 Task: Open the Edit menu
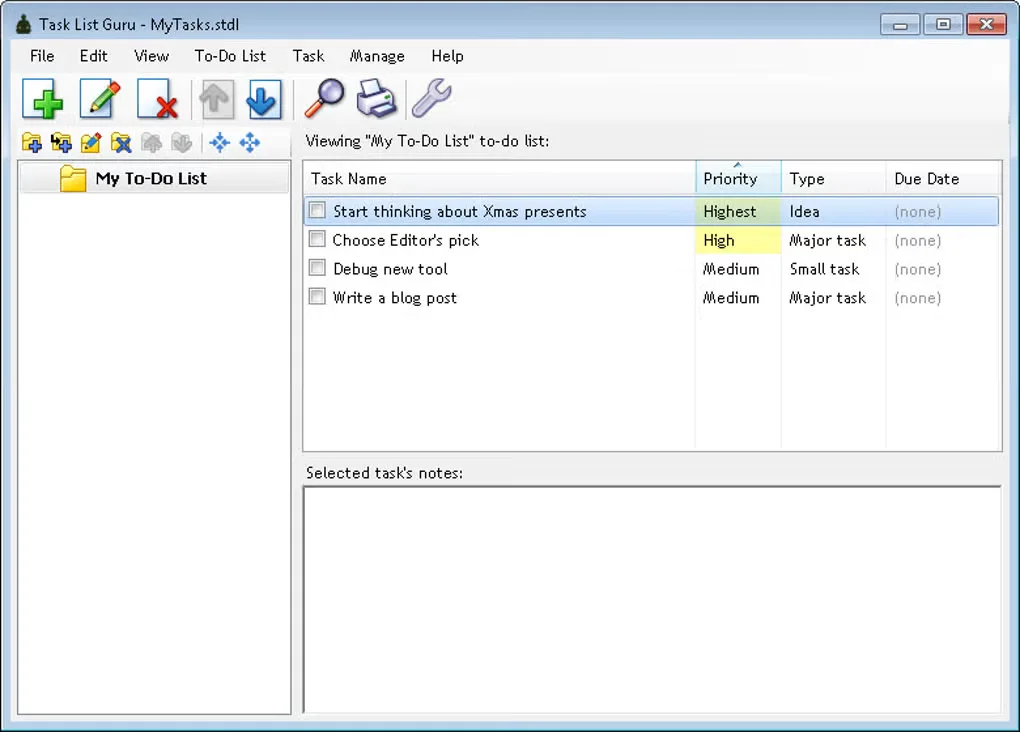pyautogui.click(x=94, y=56)
